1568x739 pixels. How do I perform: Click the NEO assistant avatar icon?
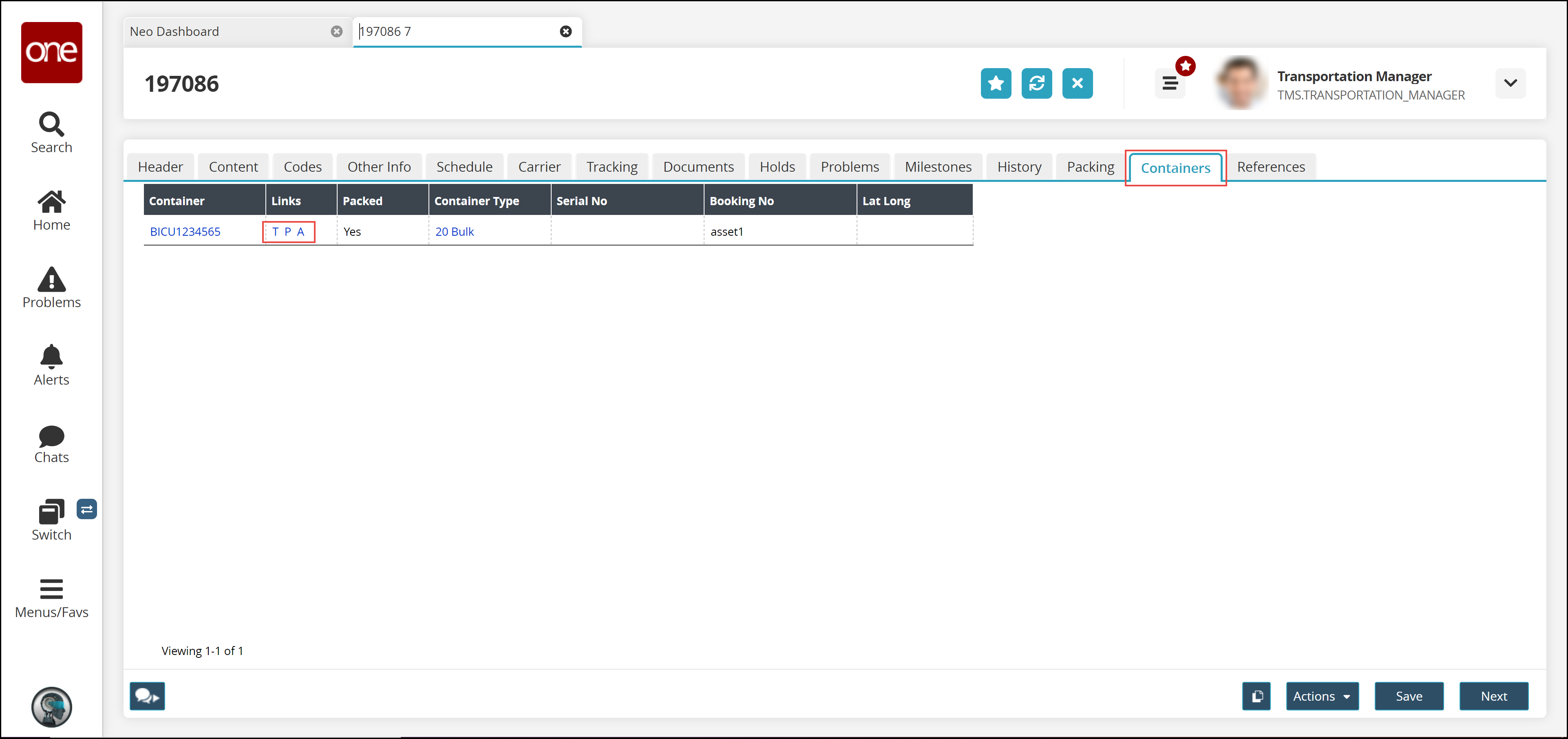coord(52,707)
